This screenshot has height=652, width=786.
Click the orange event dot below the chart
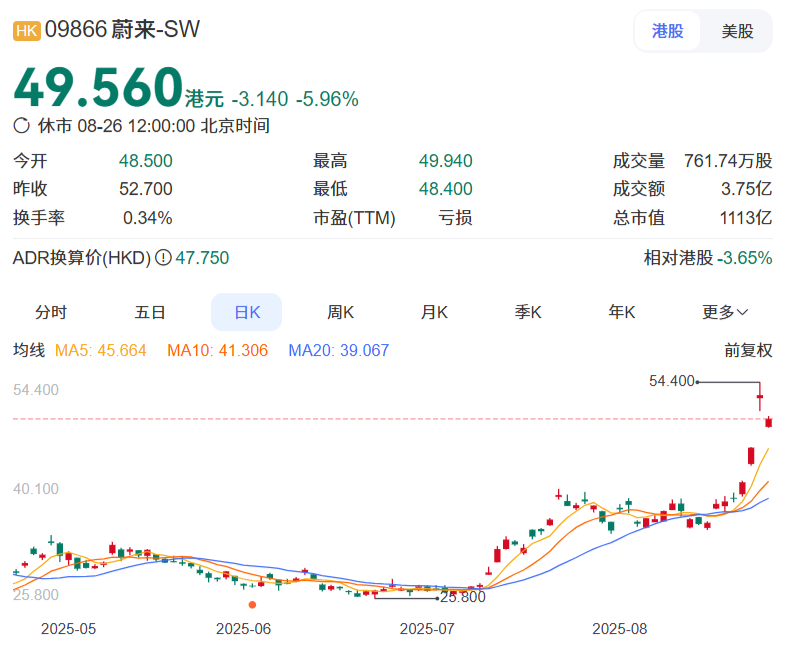pos(253,605)
